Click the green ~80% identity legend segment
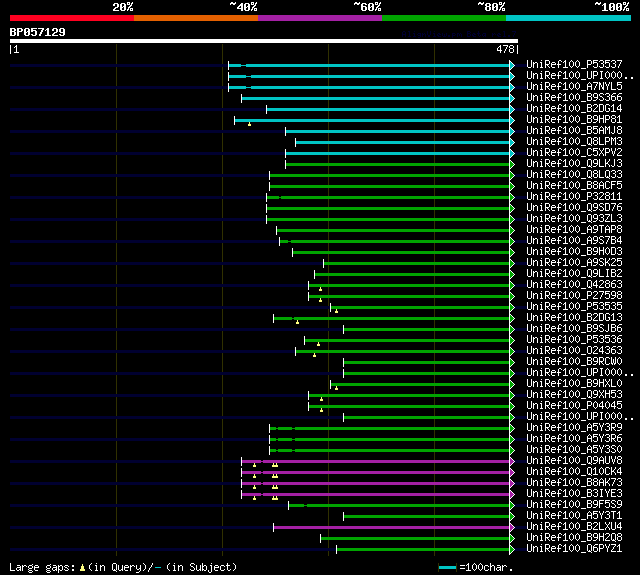Screen dimensions: 640x575 click(444, 18)
